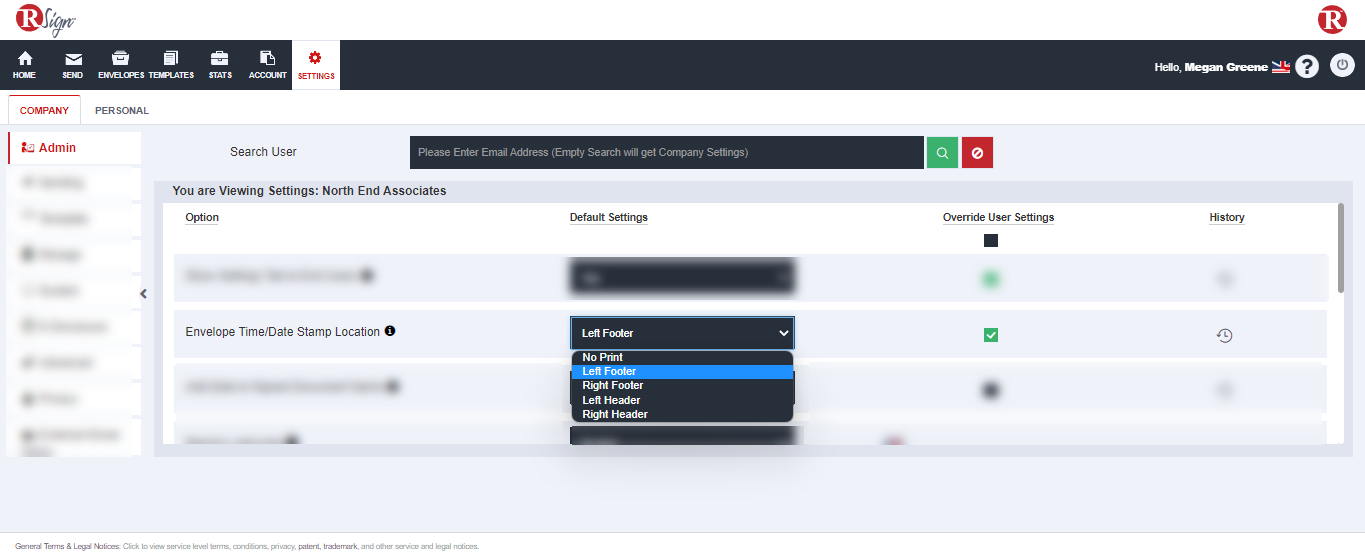This screenshot has width=1365, height=555.
Task: Choose Right Header option
Action: (x=682, y=414)
